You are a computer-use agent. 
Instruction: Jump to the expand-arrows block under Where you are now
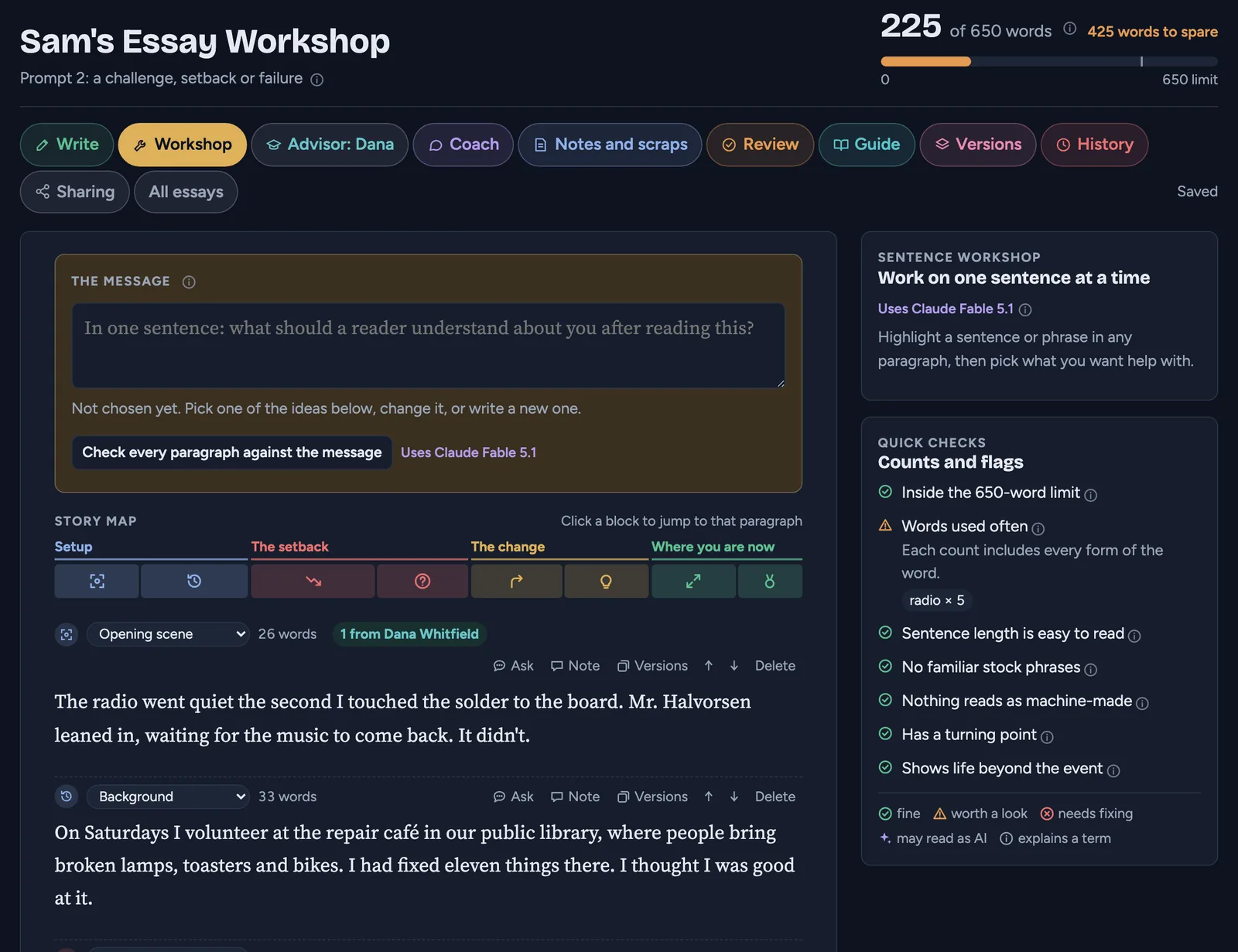click(693, 581)
